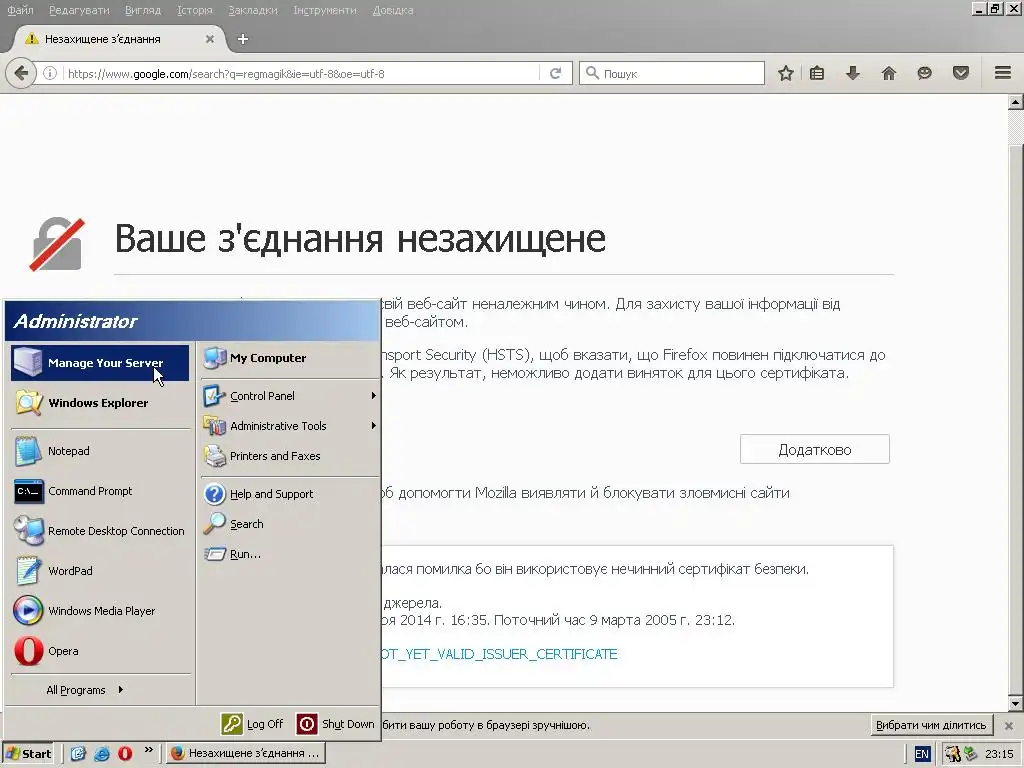Screen dimensions: 1024x768
Task: Click the URL address field
Action: pos(300,73)
